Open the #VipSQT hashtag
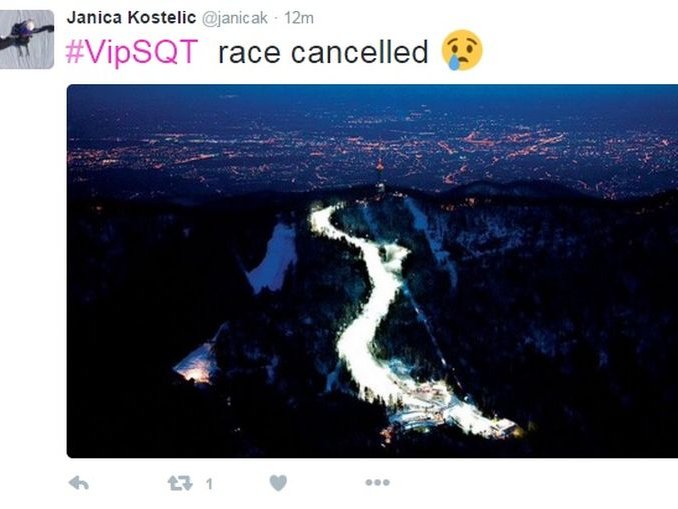The width and height of the screenshot is (678, 509). pos(131,52)
